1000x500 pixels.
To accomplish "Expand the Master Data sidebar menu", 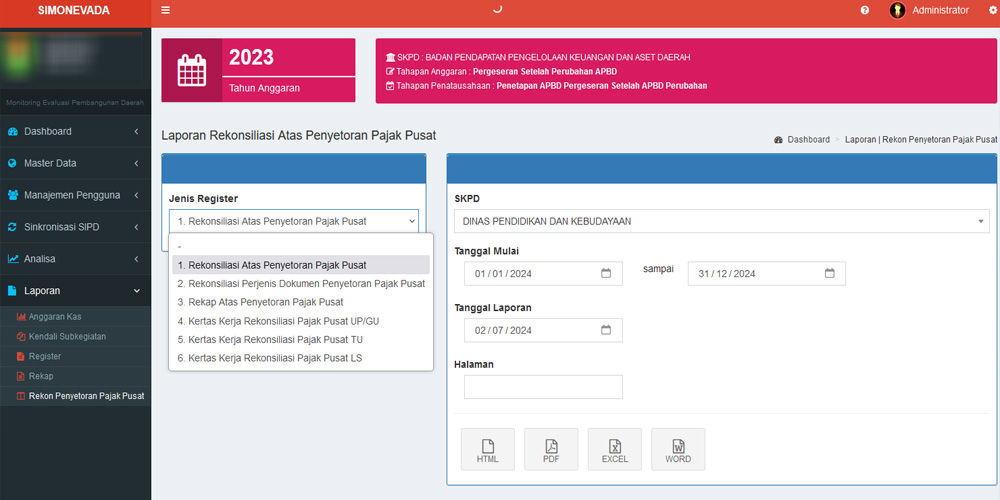I will (x=75, y=163).
